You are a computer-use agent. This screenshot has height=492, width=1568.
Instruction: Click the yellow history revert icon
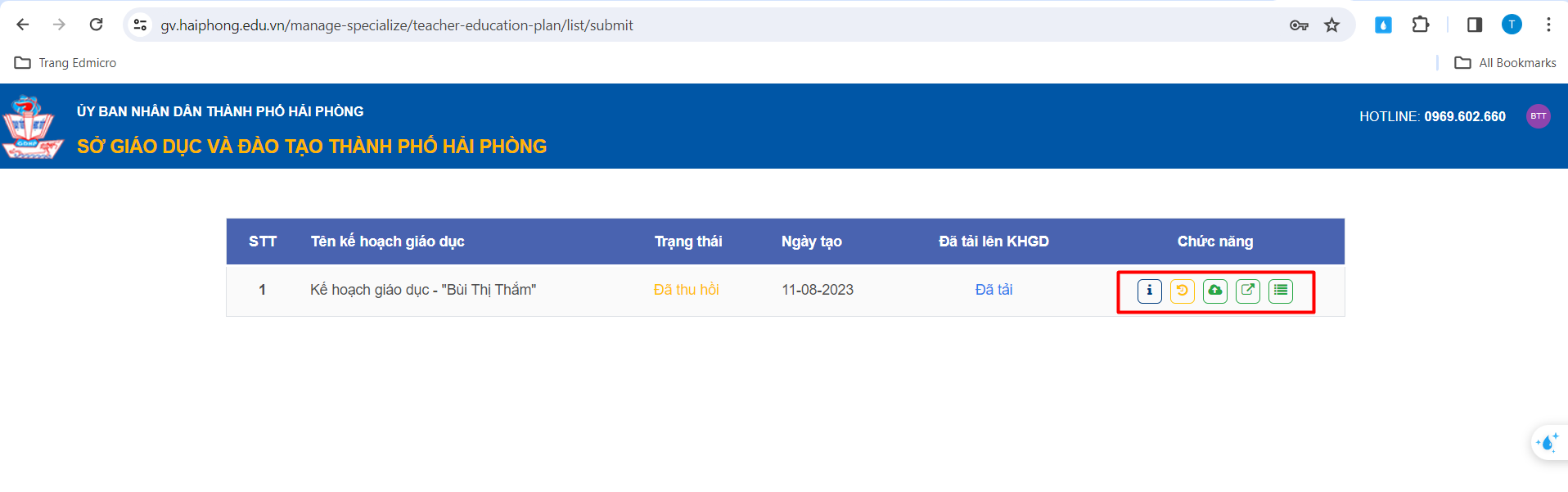[1182, 291]
